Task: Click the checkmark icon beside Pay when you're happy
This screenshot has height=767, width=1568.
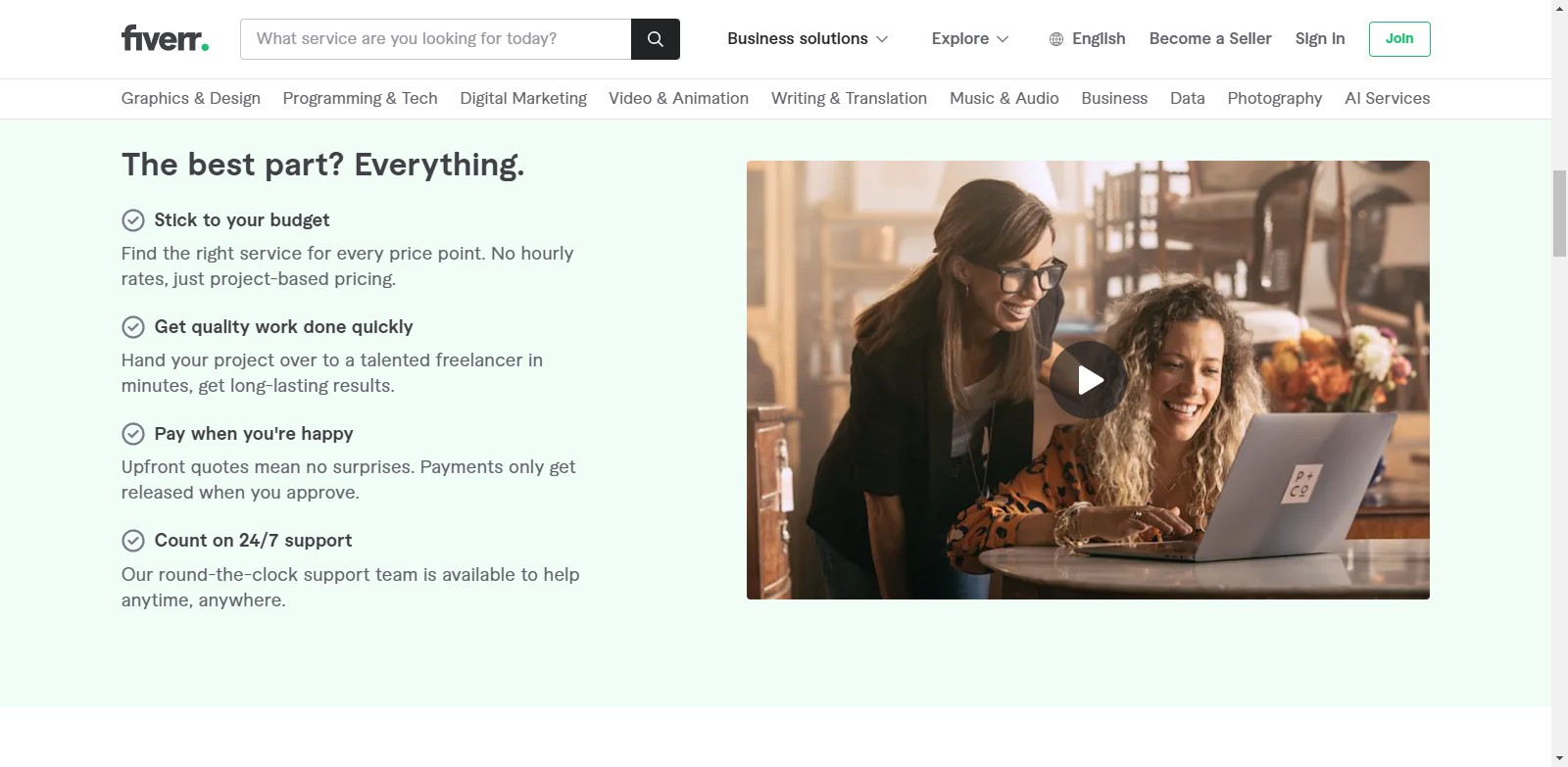Action: point(133,434)
